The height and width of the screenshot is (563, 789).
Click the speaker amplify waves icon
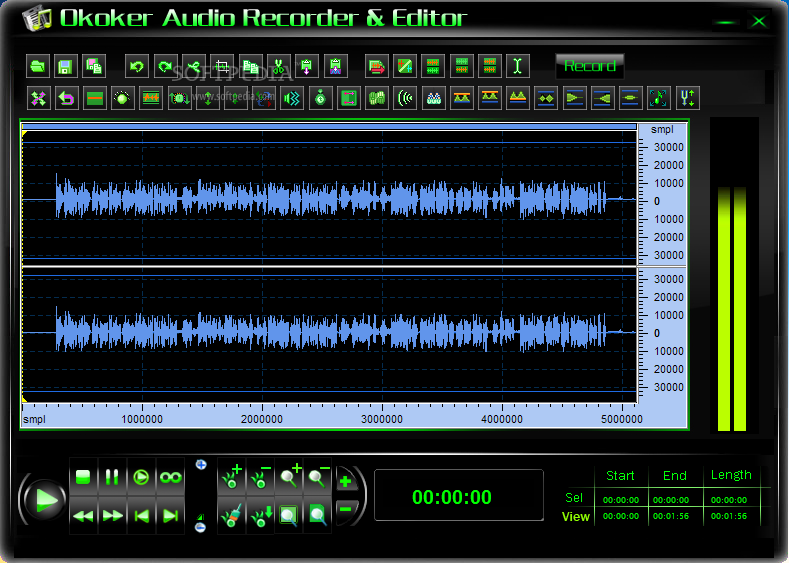pyautogui.click(x=292, y=98)
